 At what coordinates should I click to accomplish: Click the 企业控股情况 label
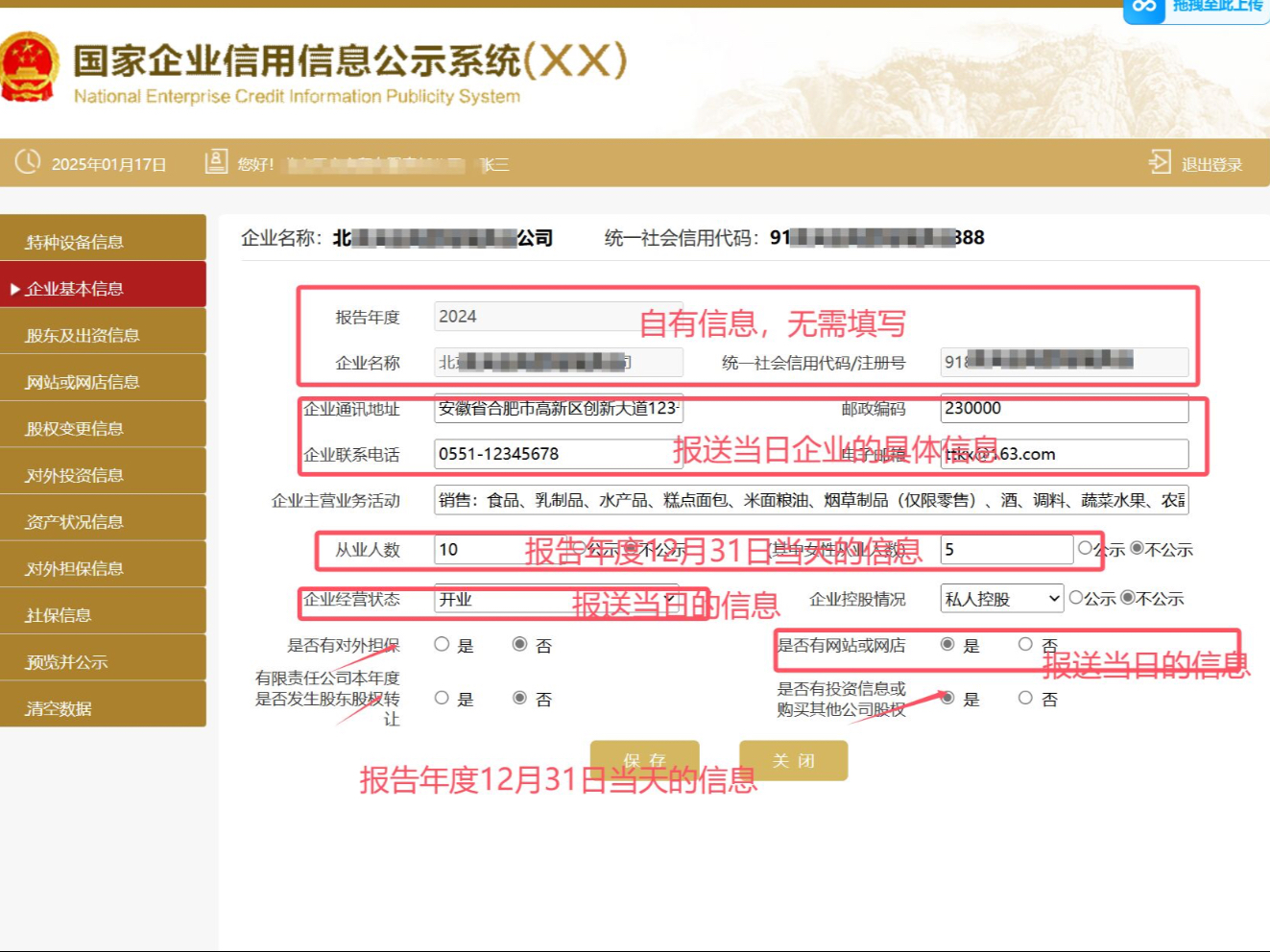pyautogui.click(x=857, y=599)
